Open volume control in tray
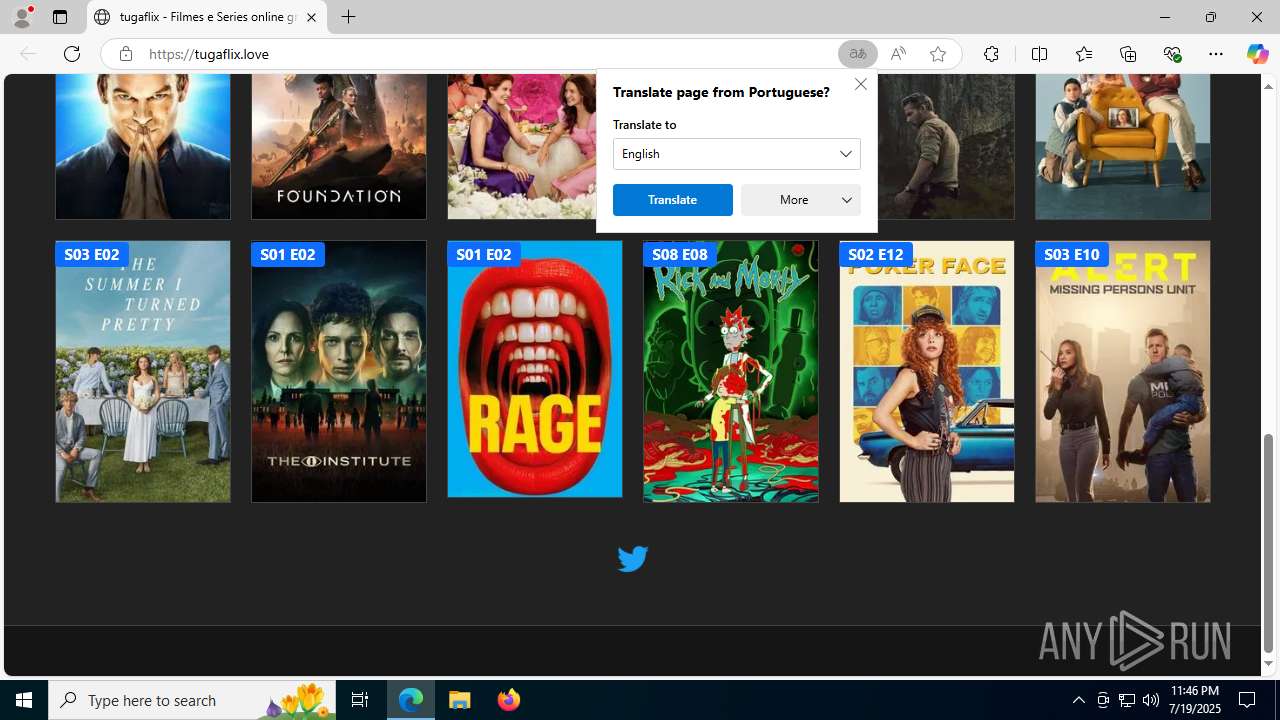Viewport: 1280px width, 720px height. click(1150, 700)
